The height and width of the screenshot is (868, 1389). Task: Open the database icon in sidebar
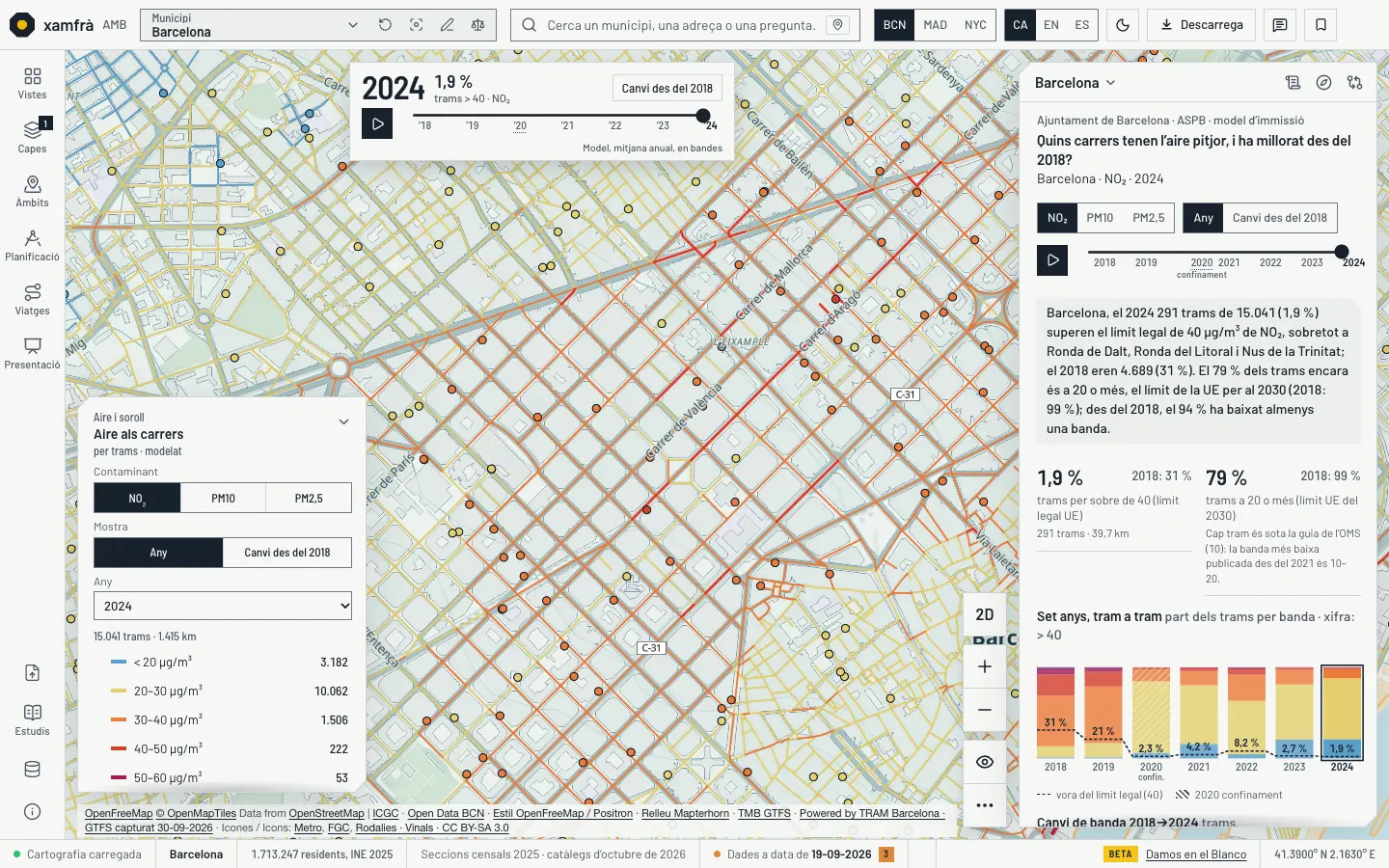32,770
